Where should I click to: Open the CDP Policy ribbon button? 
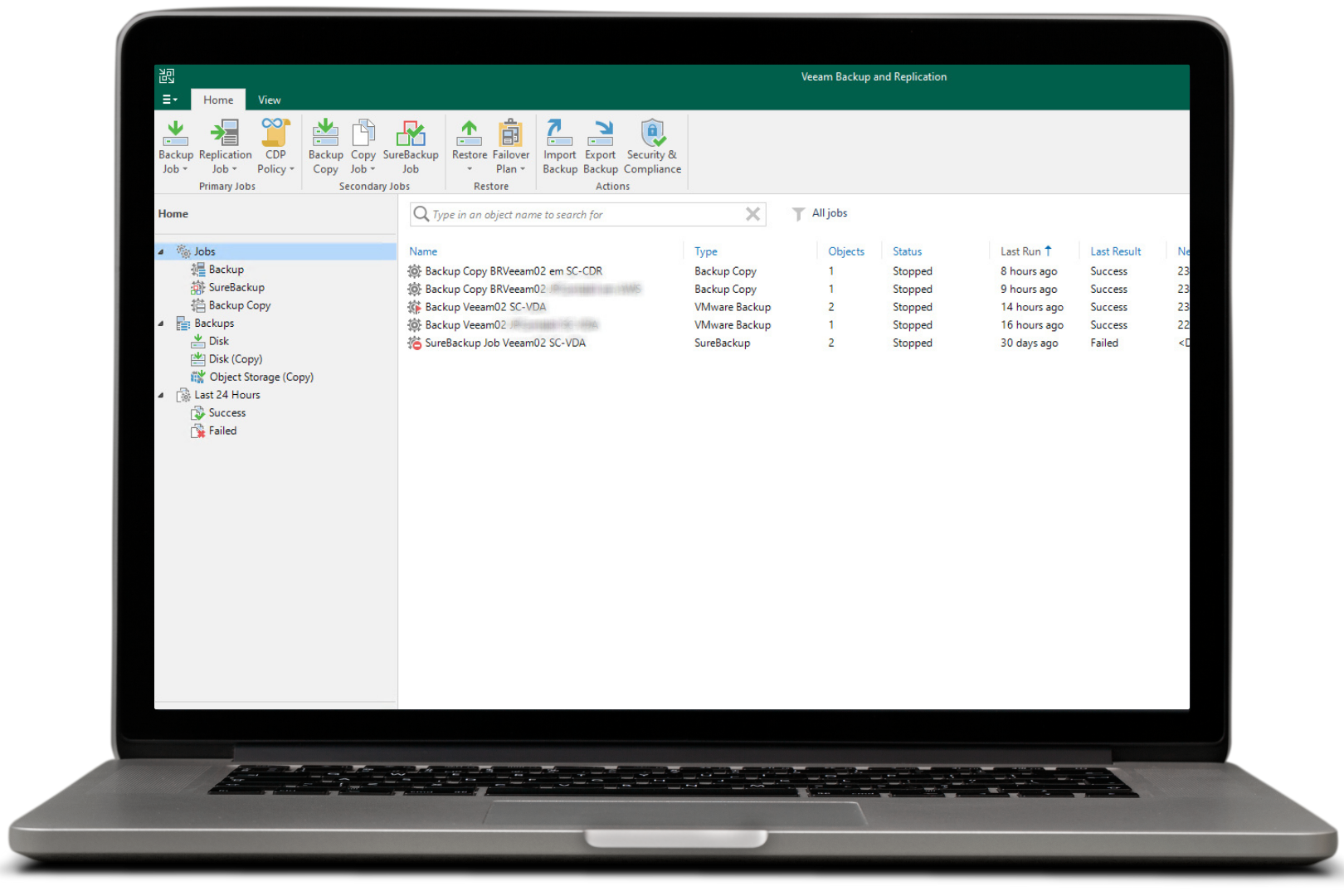tap(275, 147)
